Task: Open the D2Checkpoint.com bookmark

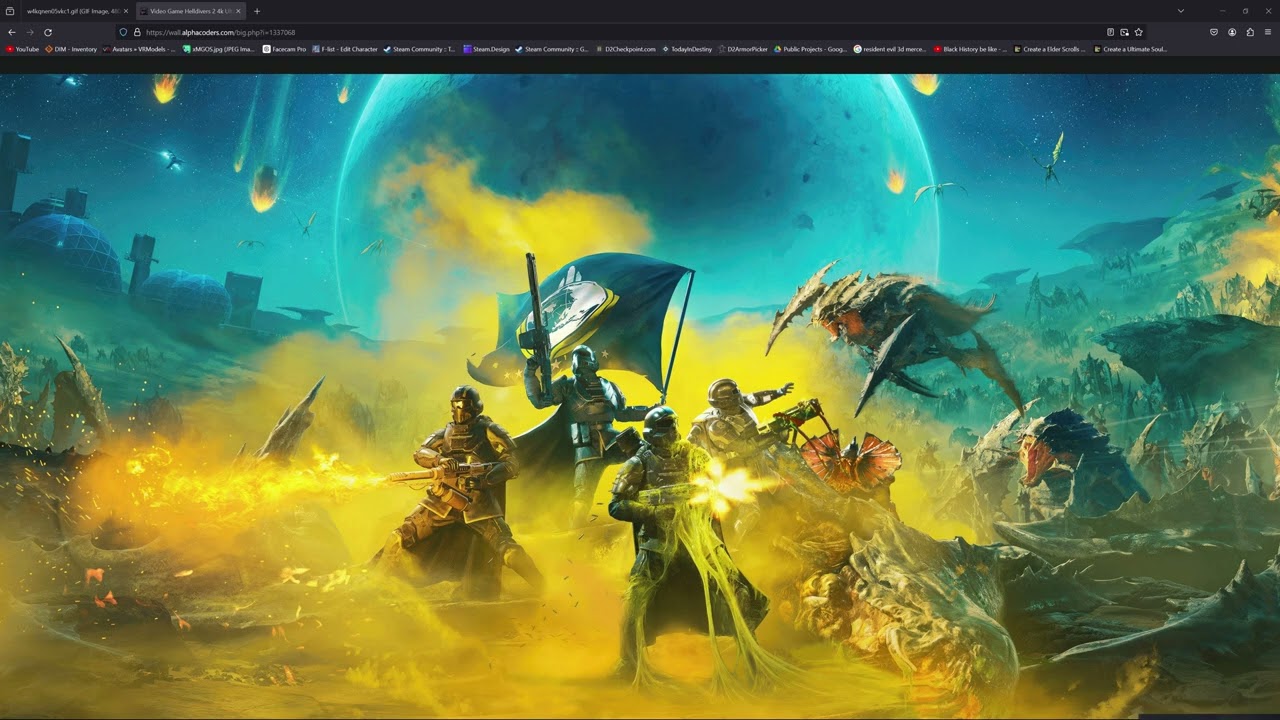Action: 626,49
